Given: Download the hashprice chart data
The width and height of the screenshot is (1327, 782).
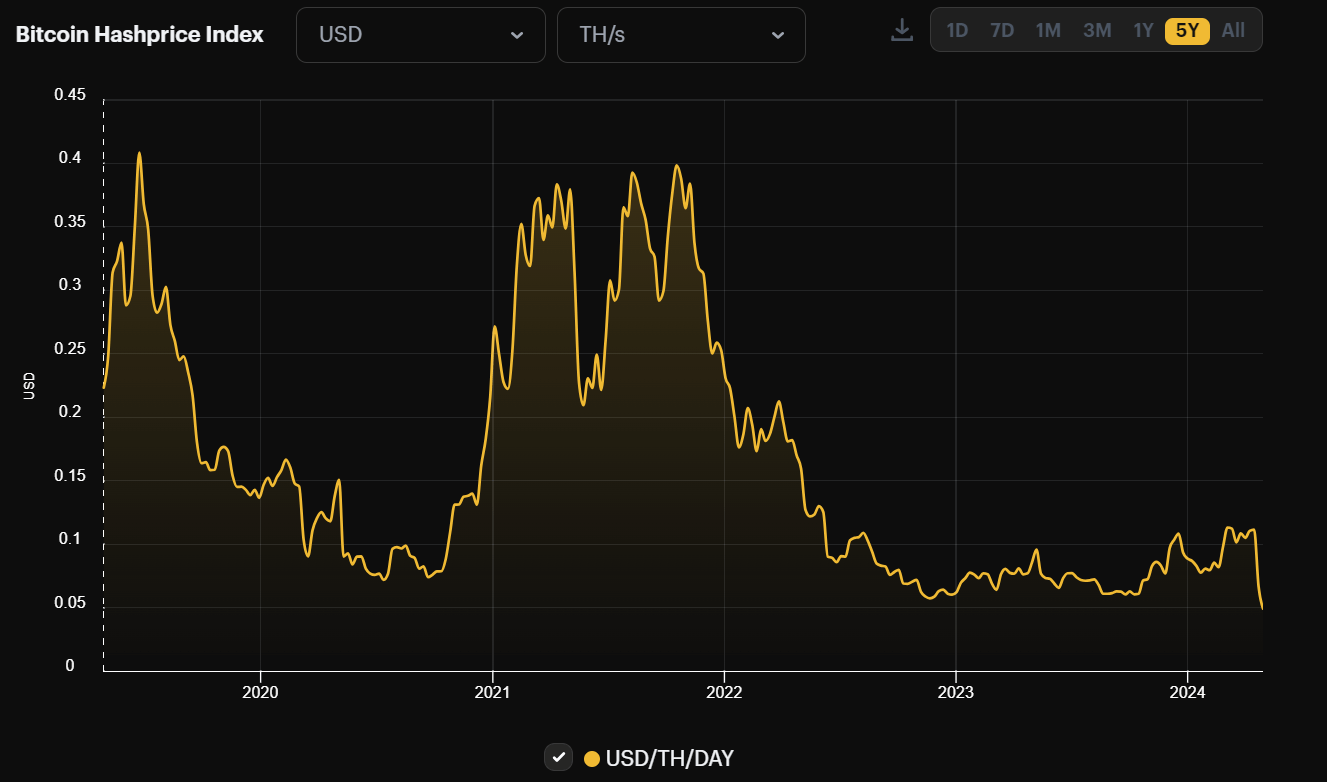Looking at the screenshot, I should point(902,30).
